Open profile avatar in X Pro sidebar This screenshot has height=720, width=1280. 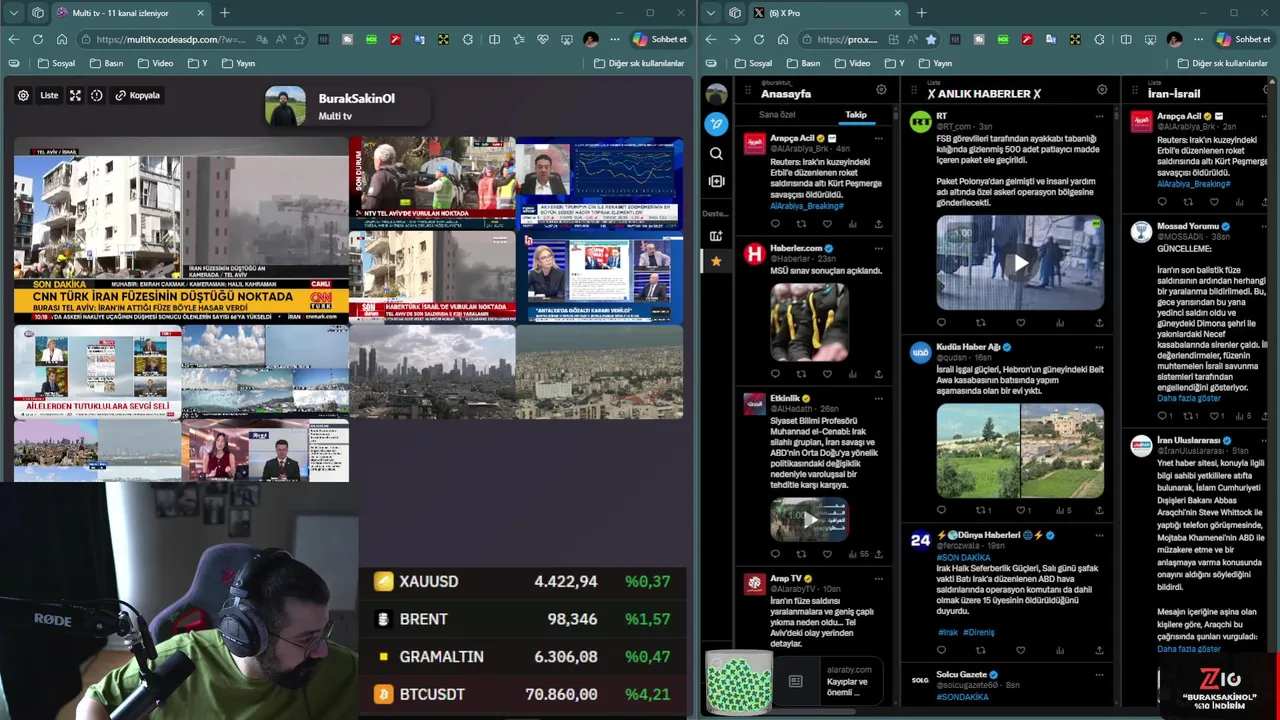point(716,94)
